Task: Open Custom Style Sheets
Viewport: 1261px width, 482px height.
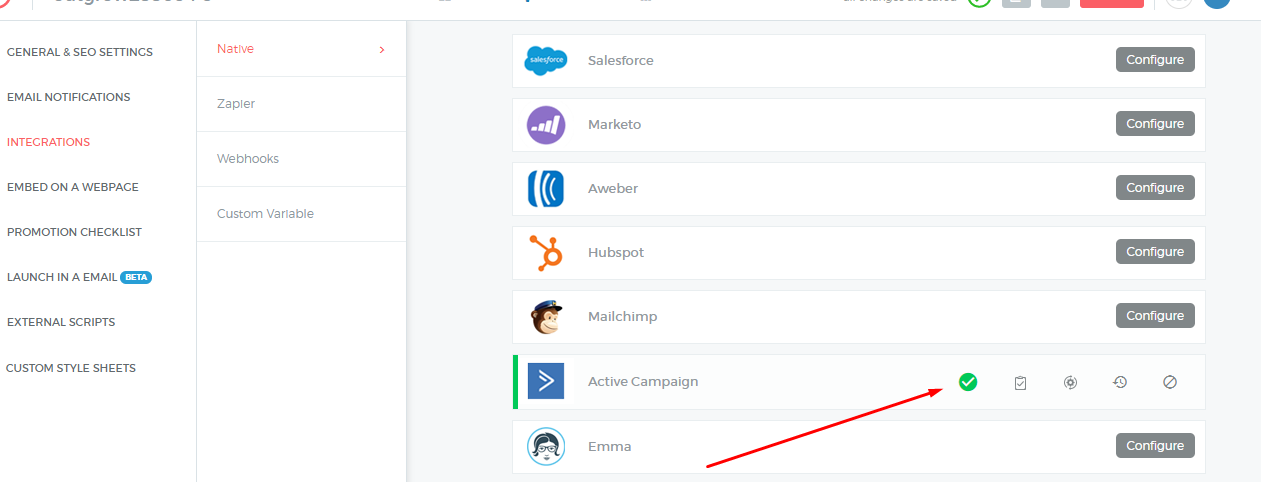Action: coord(71,368)
